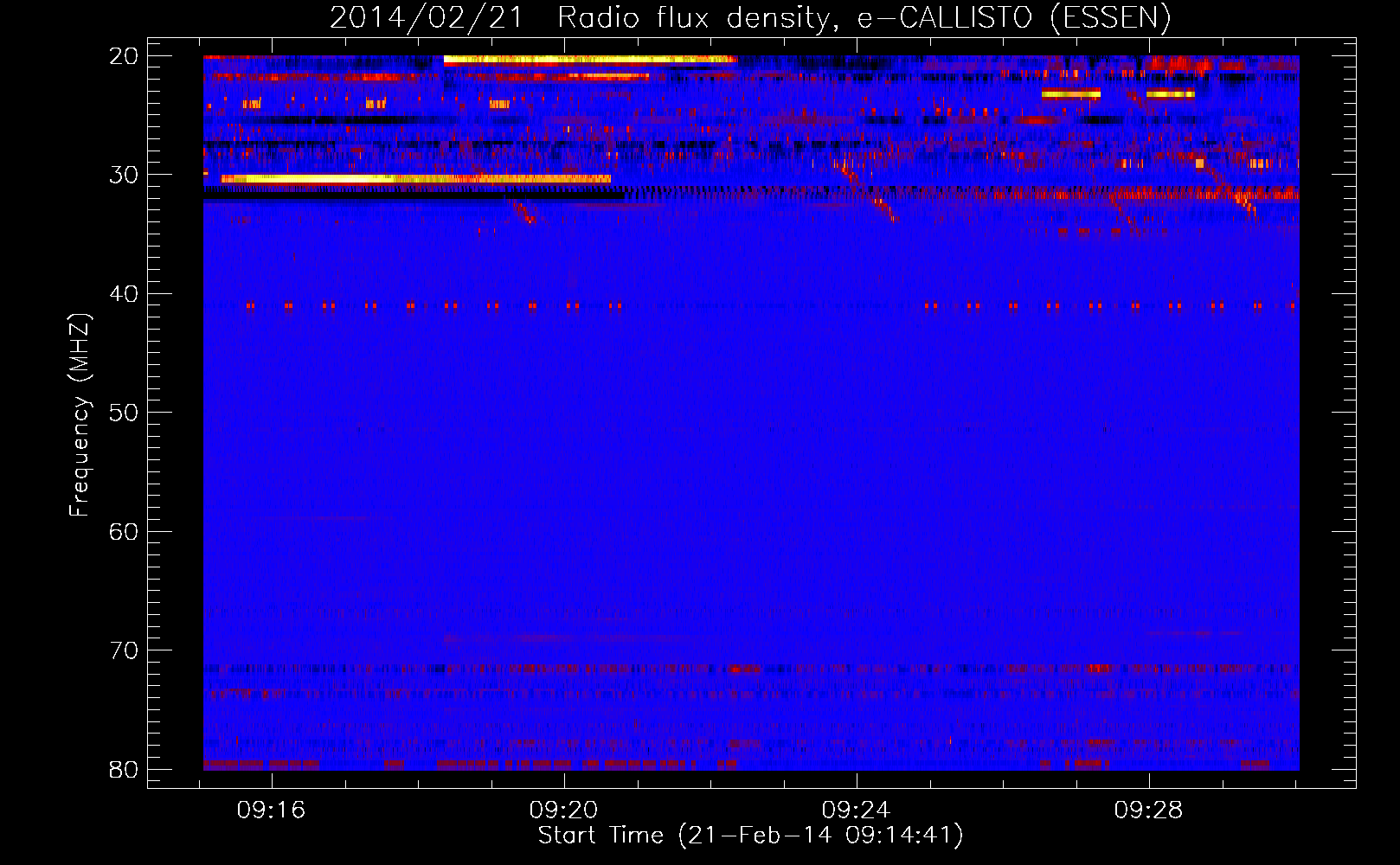
Task: Click the 60 MHz frequency tick label
Action: [x=123, y=532]
